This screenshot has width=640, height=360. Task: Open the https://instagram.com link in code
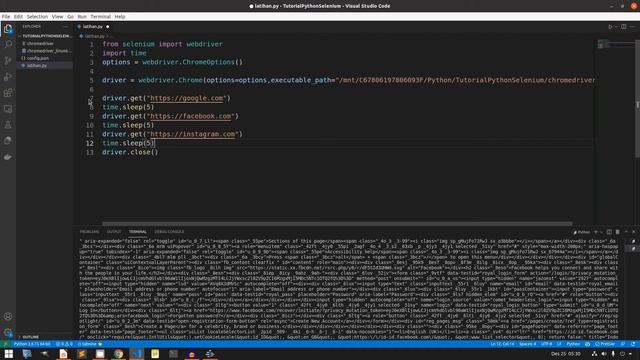point(193,134)
